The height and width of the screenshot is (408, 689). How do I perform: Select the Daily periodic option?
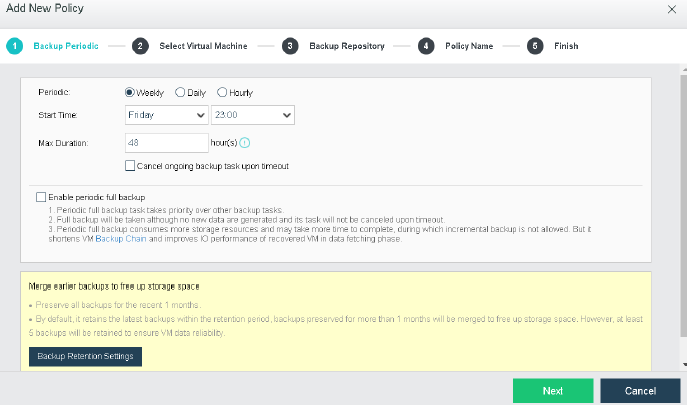coord(180,92)
